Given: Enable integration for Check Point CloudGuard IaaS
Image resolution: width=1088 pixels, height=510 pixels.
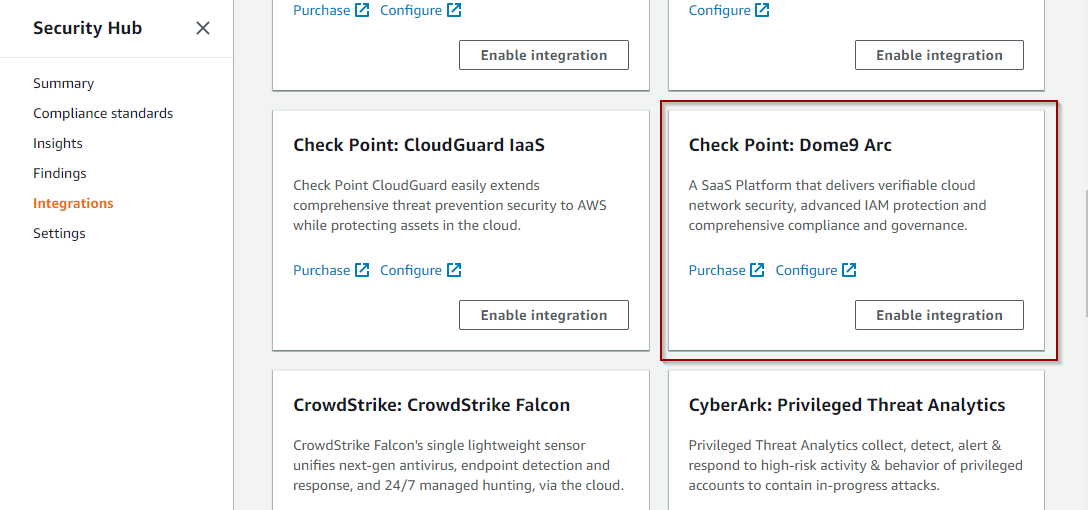Looking at the screenshot, I should coord(543,315).
